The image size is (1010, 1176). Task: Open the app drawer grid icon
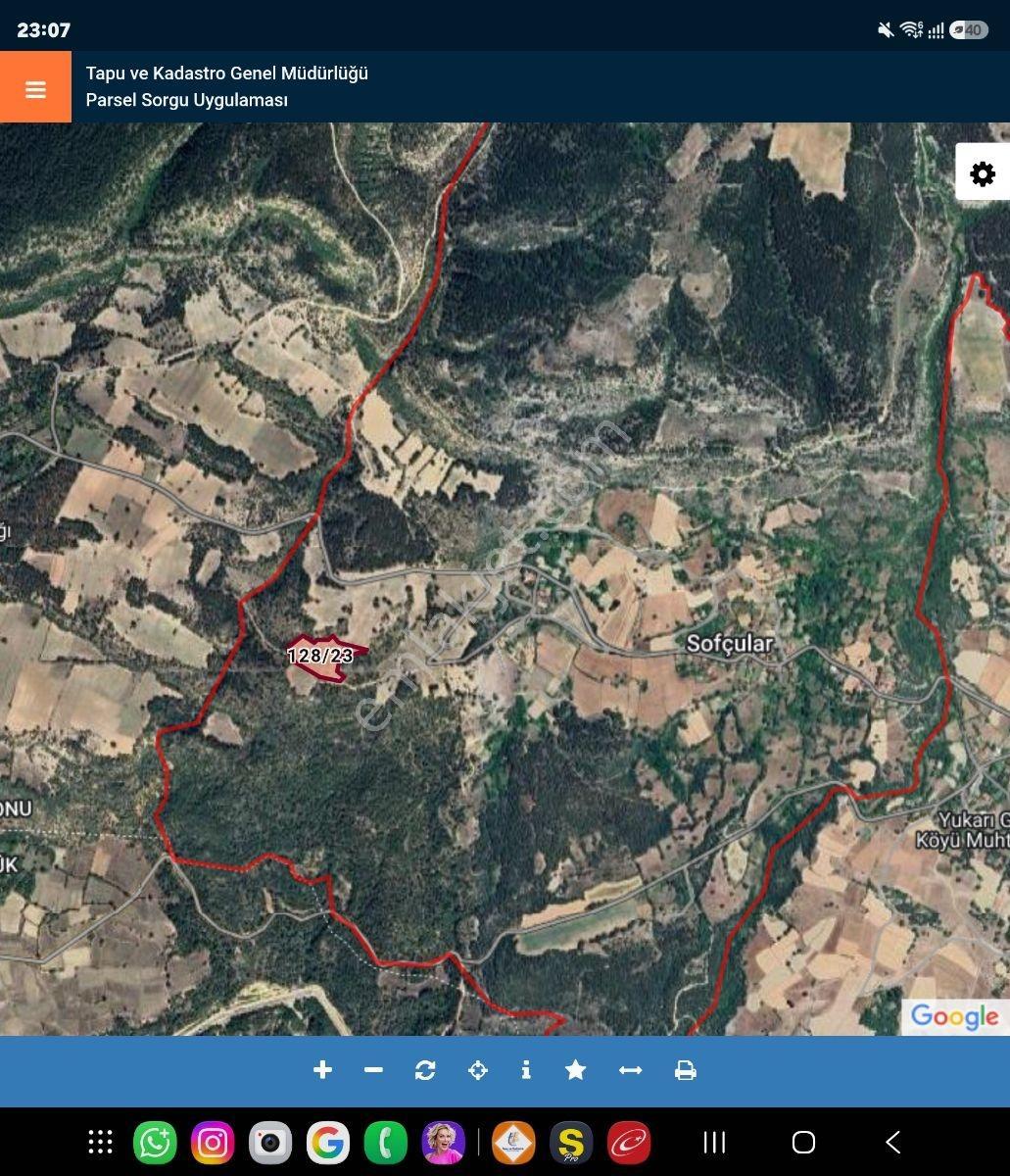(x=100, y=1142)
